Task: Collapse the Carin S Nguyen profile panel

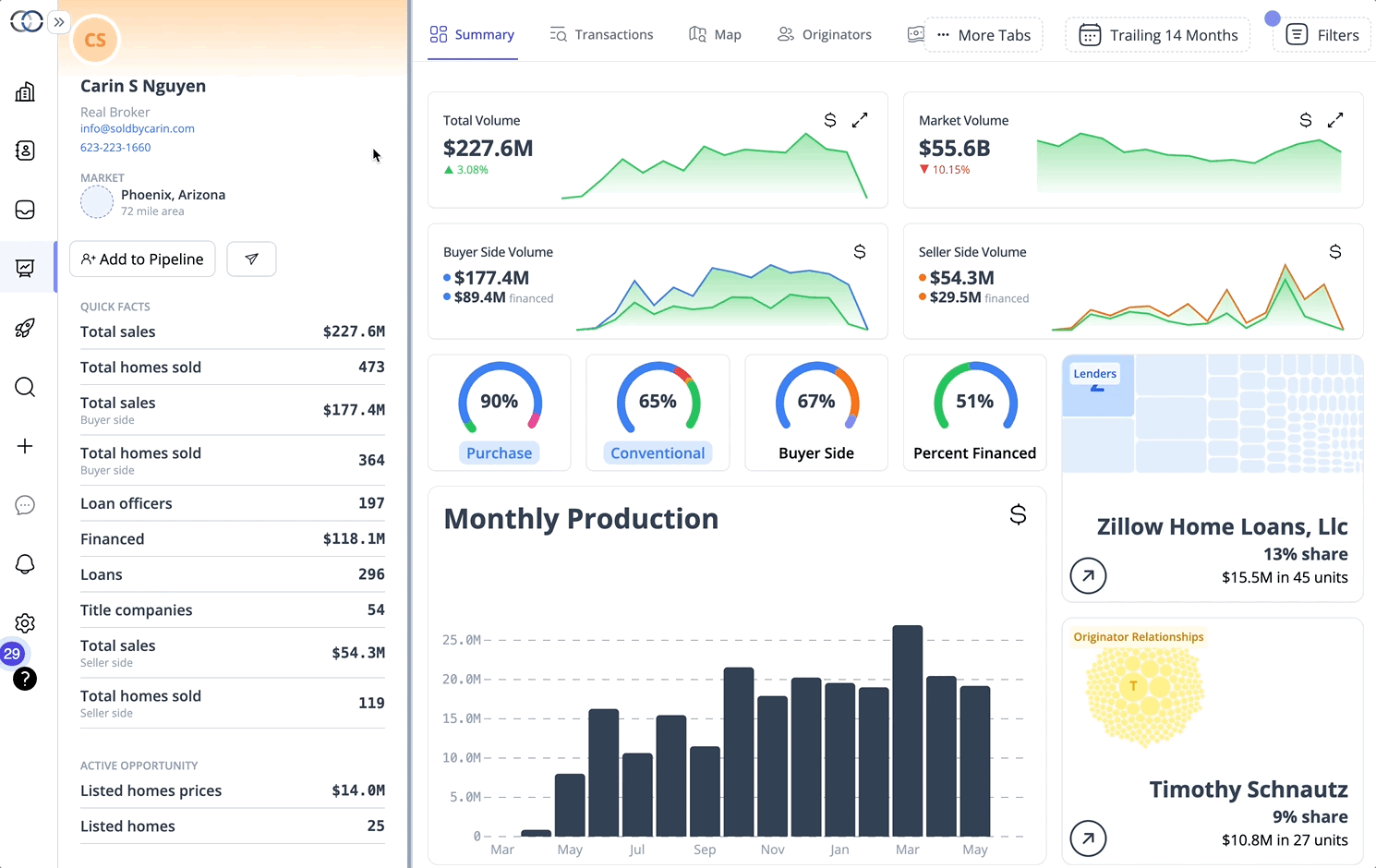Action: tap(59, 22)
